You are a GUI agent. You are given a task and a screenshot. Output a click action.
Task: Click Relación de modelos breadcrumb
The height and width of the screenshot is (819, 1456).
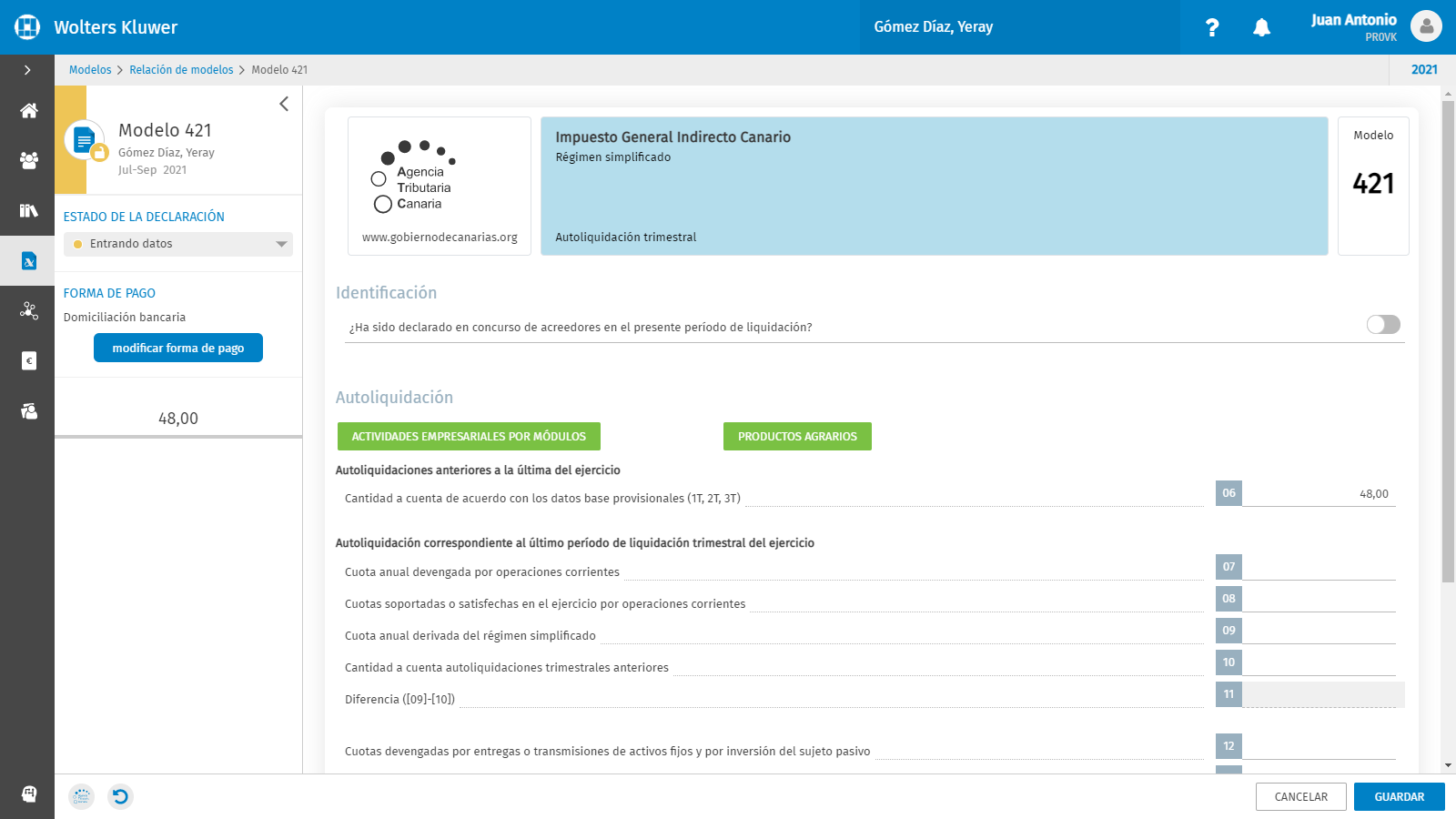[181, 70]
